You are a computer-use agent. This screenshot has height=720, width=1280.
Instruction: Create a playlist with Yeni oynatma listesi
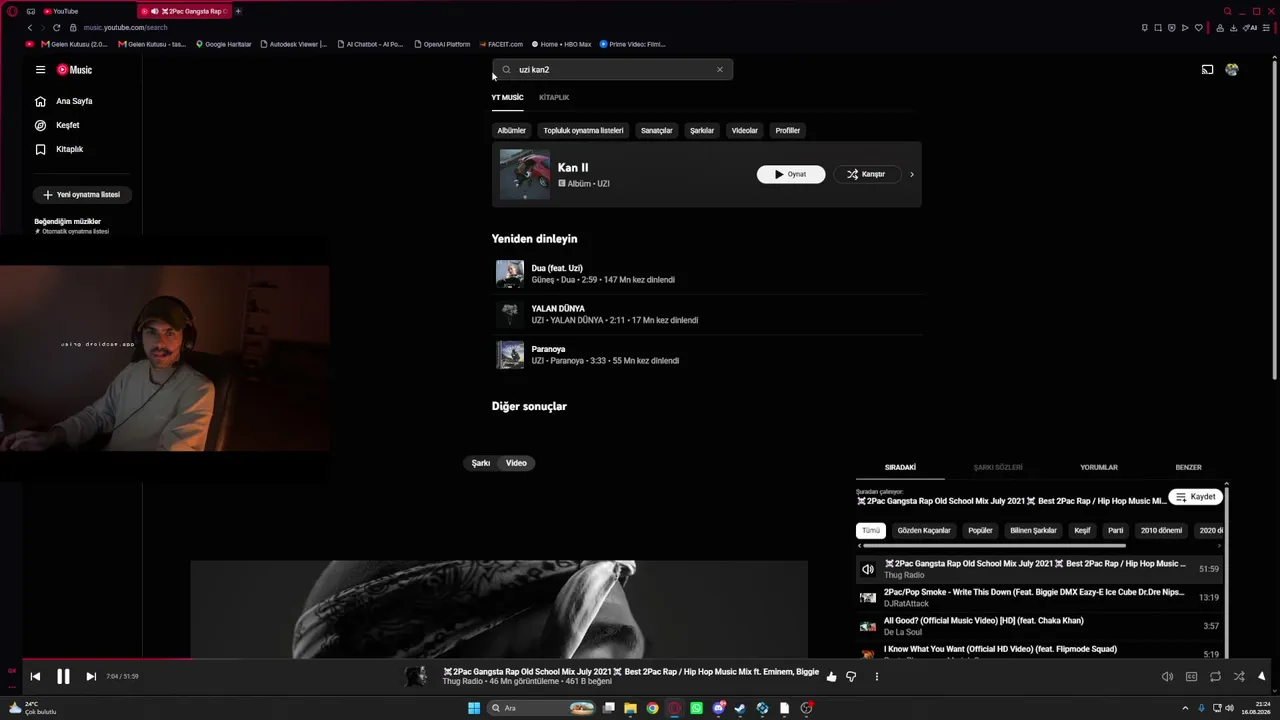[82, 195]
